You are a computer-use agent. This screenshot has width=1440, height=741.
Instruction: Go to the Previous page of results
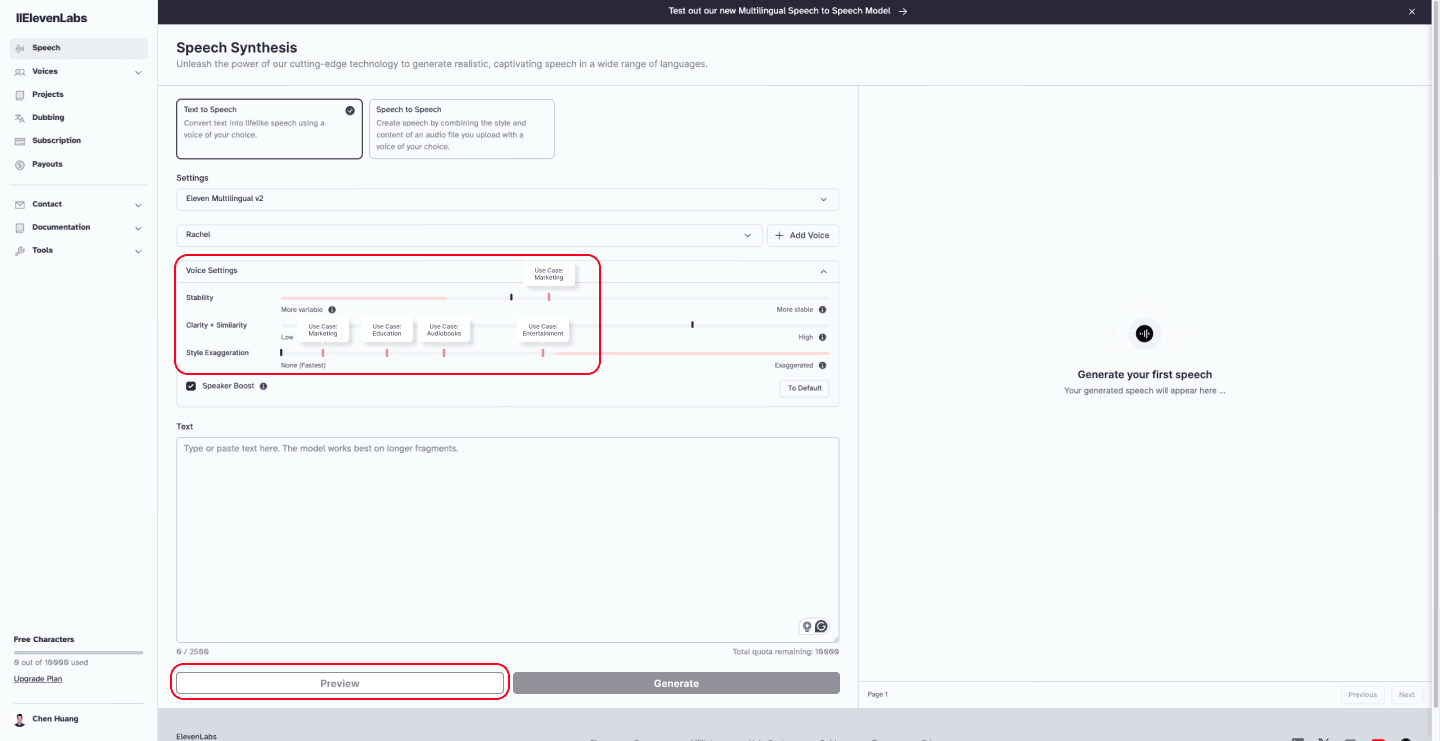pos(1362,695)
